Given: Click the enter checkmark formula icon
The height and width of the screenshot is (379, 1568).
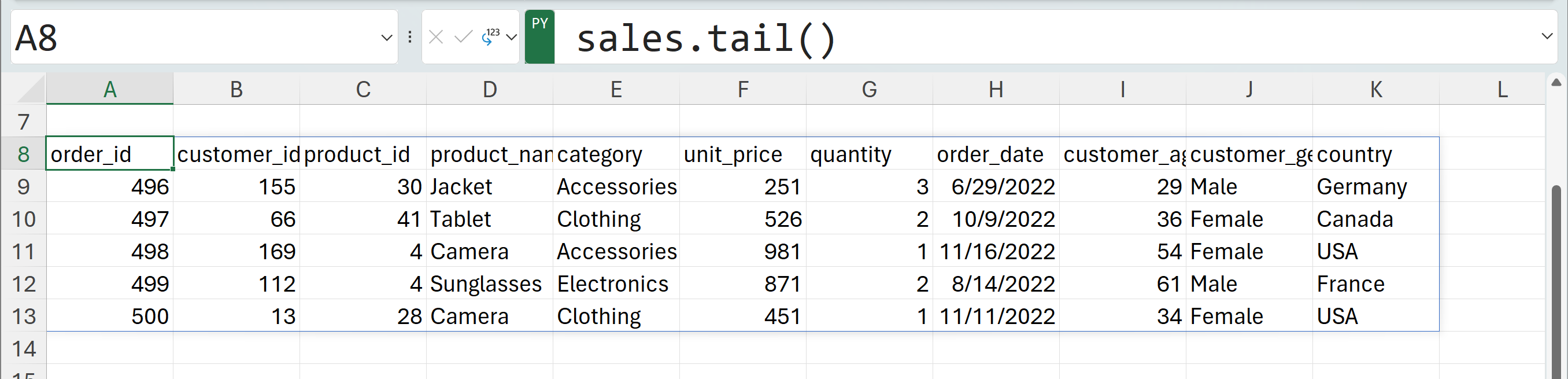Looking at the screenshot, I should [x=463, y=38].
